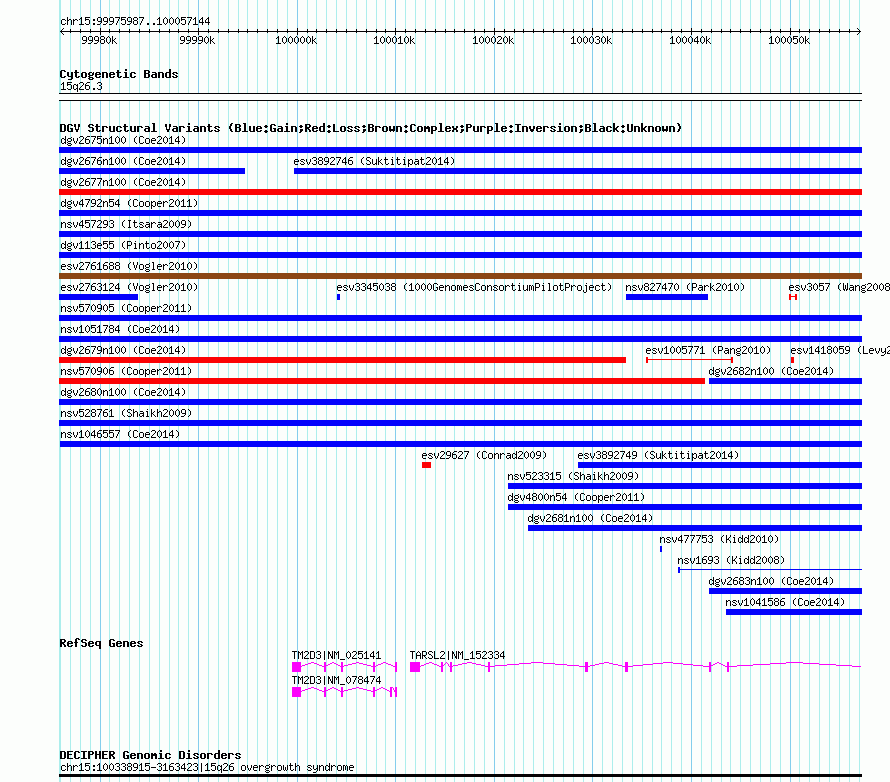Click the red dgv2677n100 loss bar
890x782 pixels.
460,192
